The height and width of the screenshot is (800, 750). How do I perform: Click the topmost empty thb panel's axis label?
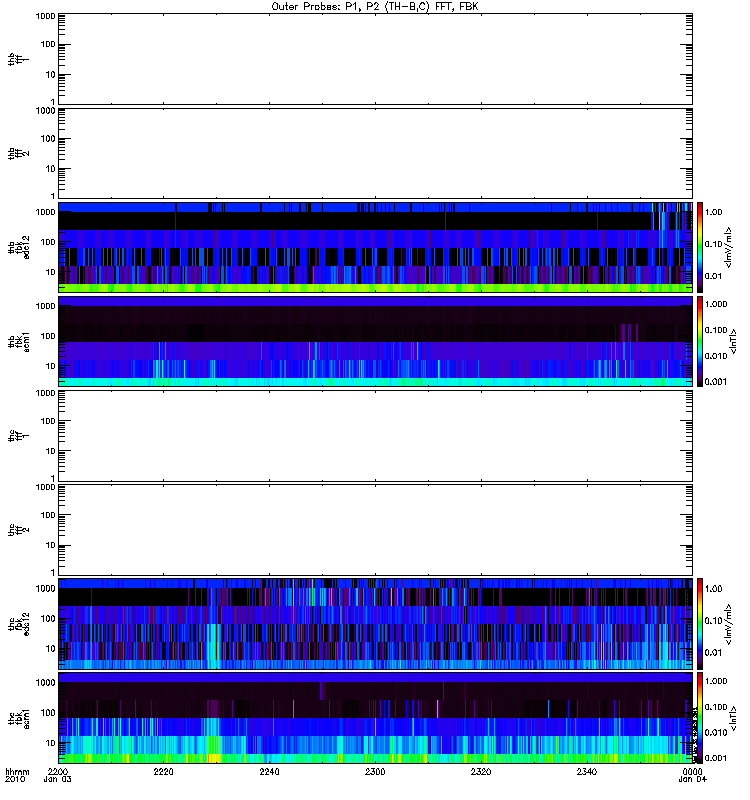tap(17, 59)
